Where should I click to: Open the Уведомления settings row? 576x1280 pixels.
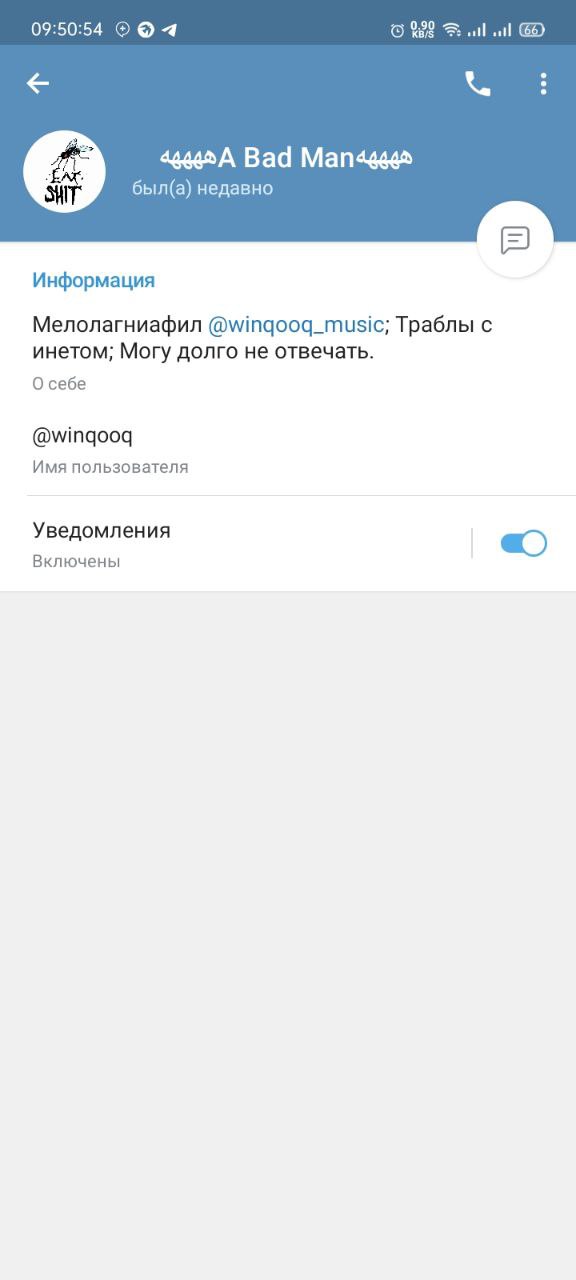[288, 543]
